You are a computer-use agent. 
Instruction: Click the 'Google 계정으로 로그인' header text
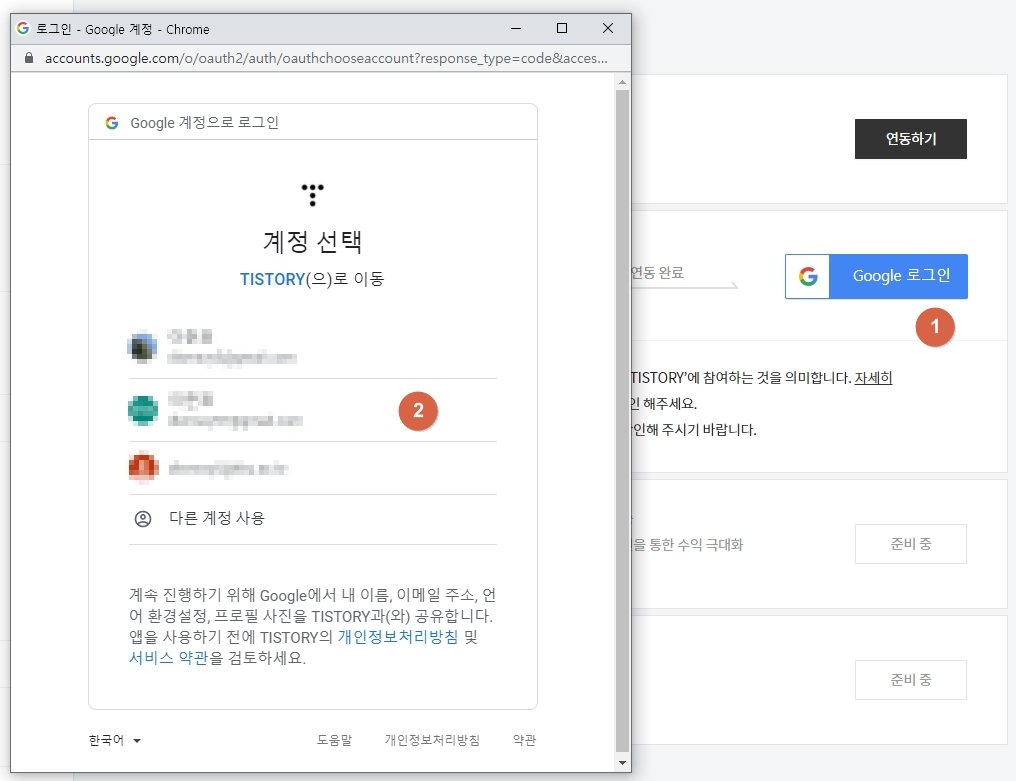[x=204, y=122]
